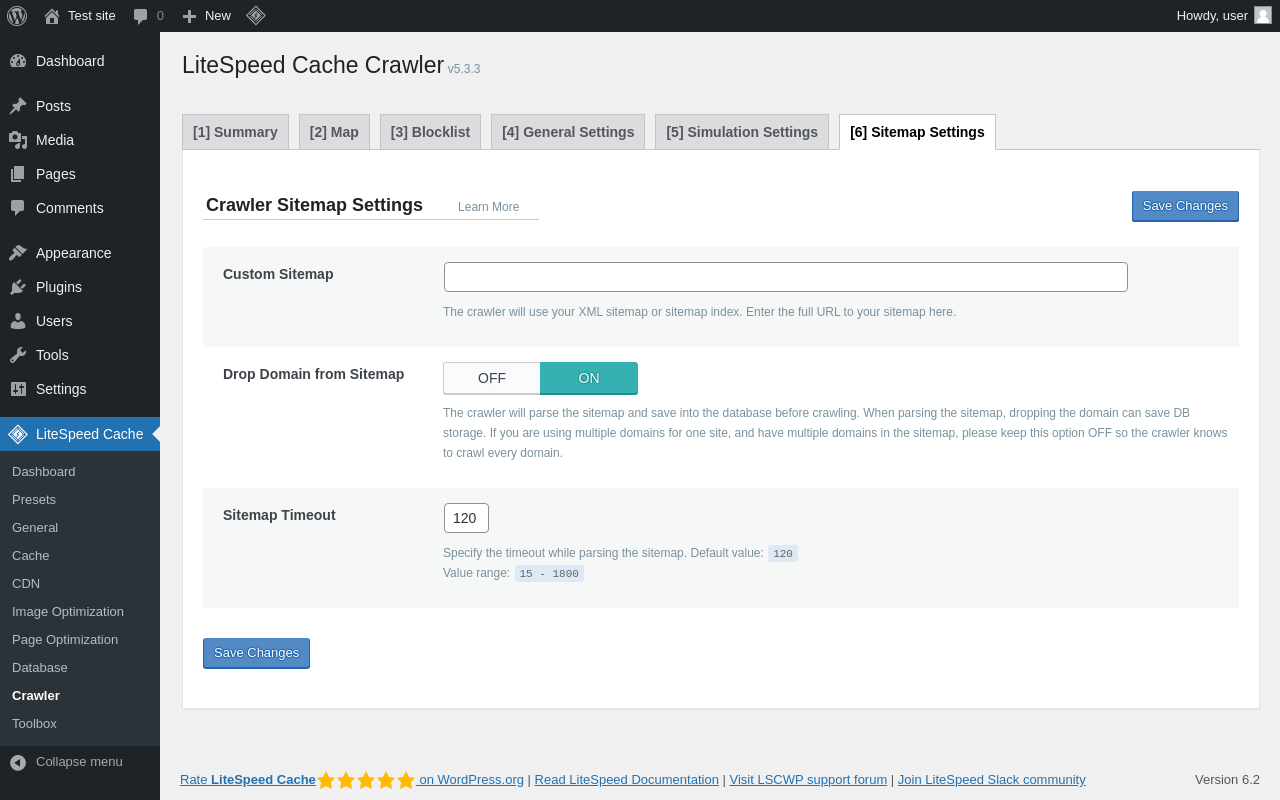The width and height of the screenshot is (1280, 800).
Task: Click the Sitemap Timeout value field
Action: pos(466,518)
